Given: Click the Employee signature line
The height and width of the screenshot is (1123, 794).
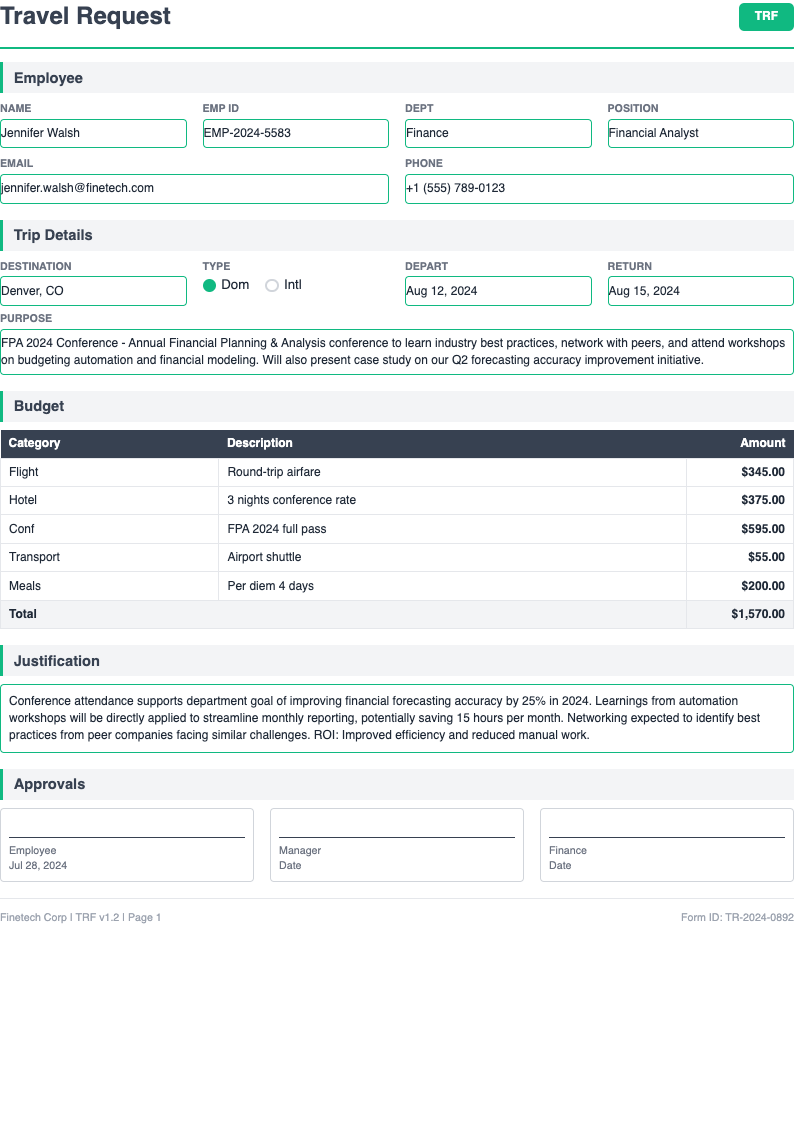Looking at the screenshot, I should tap(127, 845).
